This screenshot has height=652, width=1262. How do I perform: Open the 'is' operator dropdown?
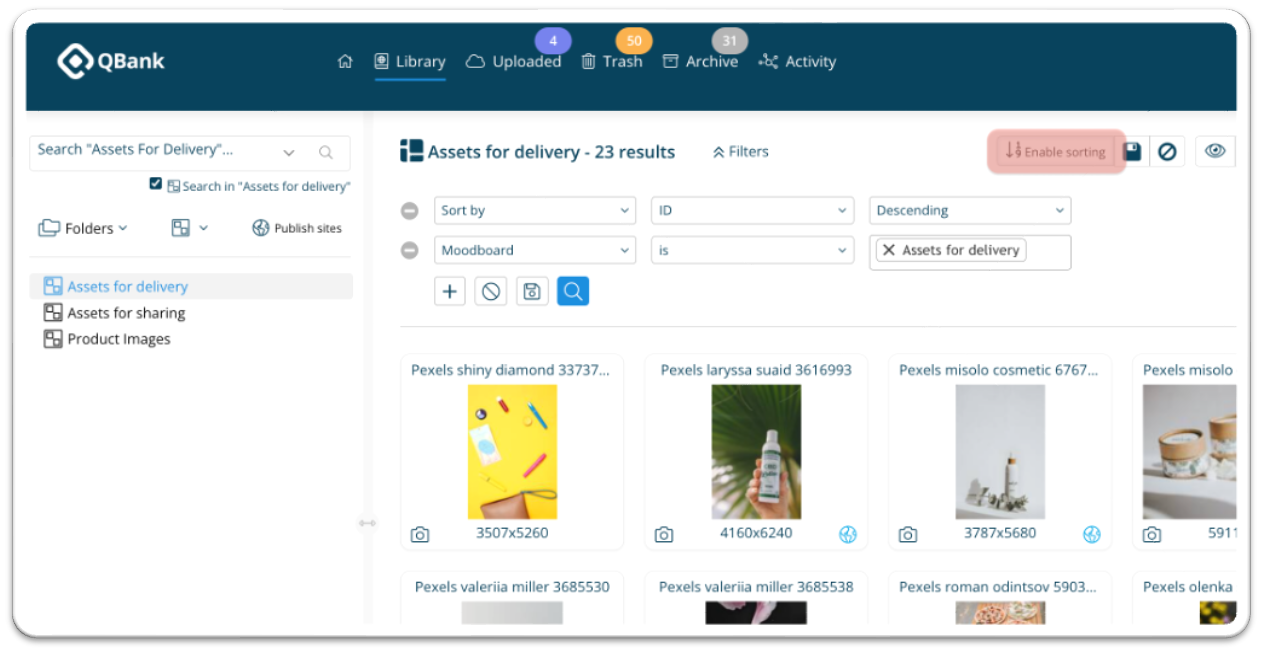(x=753, y=250)
